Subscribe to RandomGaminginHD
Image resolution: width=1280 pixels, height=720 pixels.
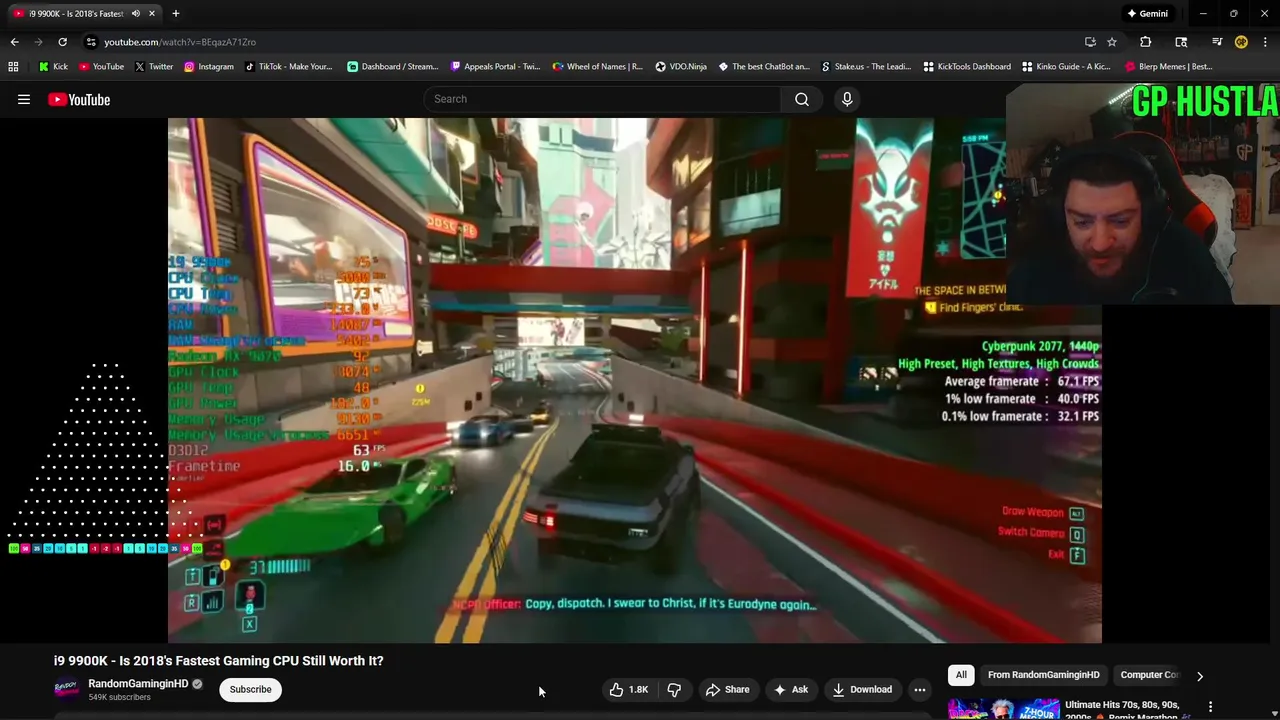(x=250, y=689)
